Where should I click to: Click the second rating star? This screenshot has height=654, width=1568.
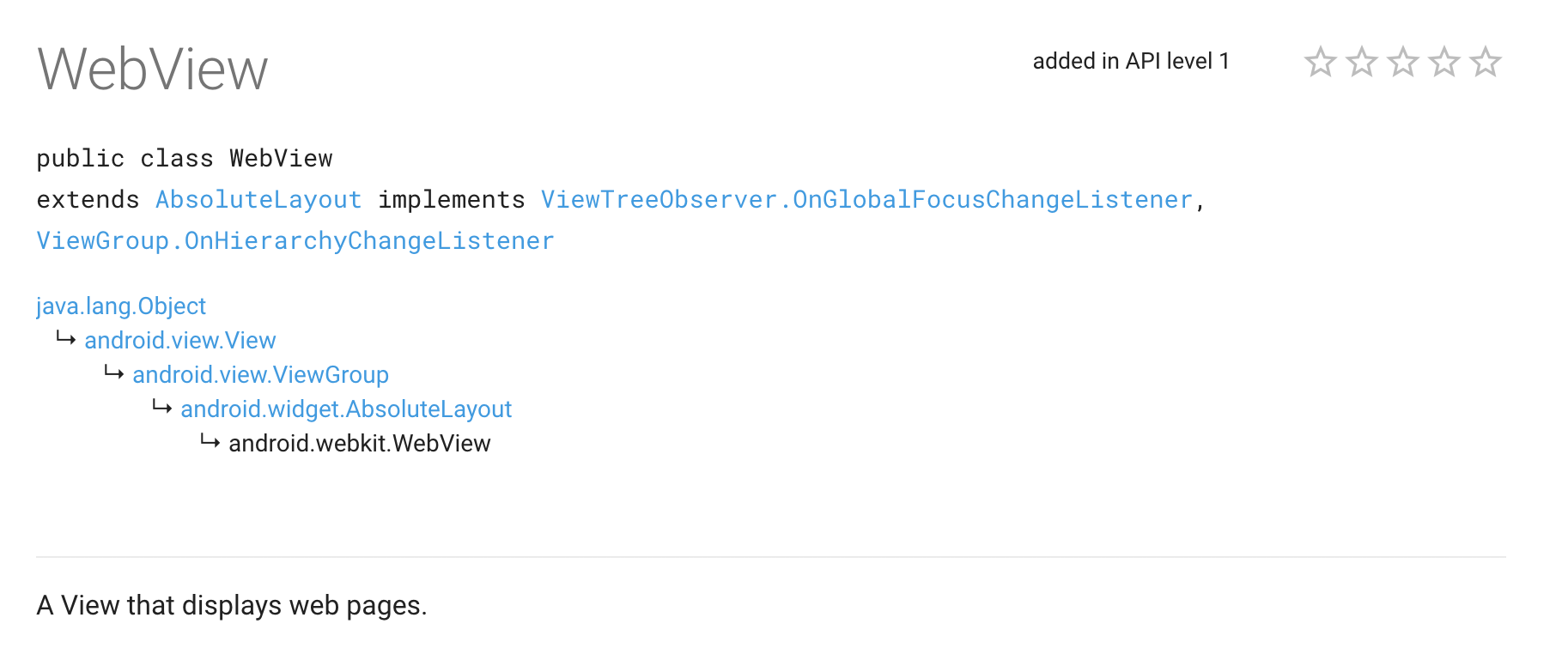1361,62
